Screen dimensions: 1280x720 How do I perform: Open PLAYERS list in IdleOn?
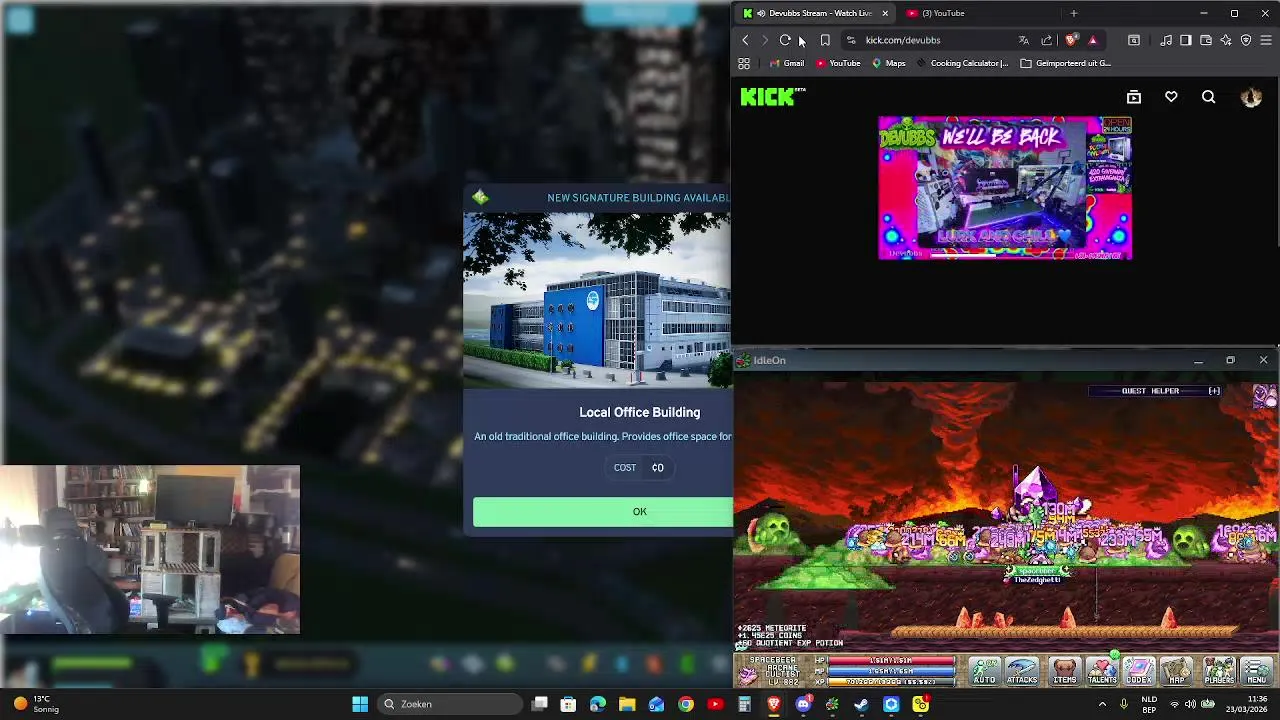coord(1219,671)
